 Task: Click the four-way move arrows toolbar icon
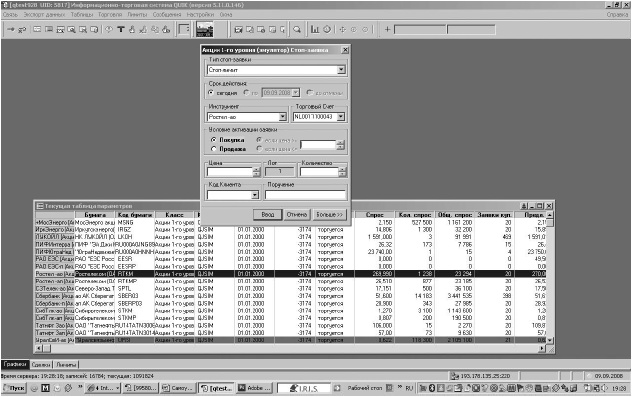pyautogui.click(x=342, y=29)
